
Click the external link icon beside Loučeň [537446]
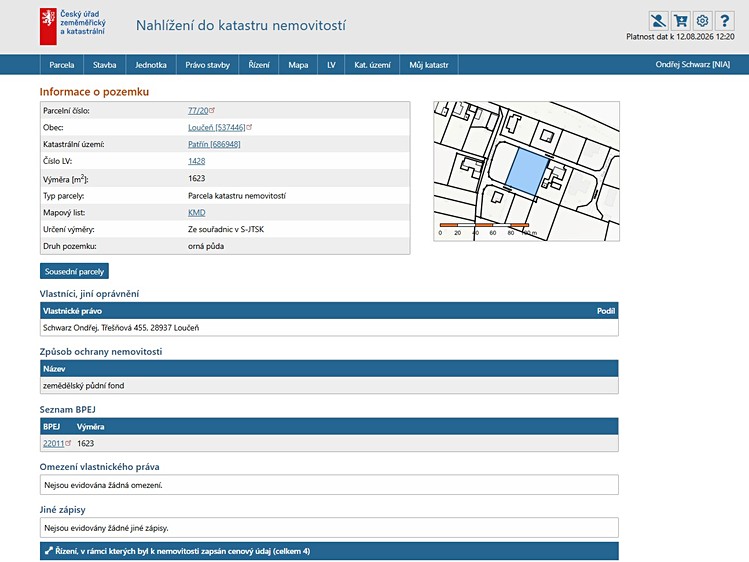click(x=249, y=127)
